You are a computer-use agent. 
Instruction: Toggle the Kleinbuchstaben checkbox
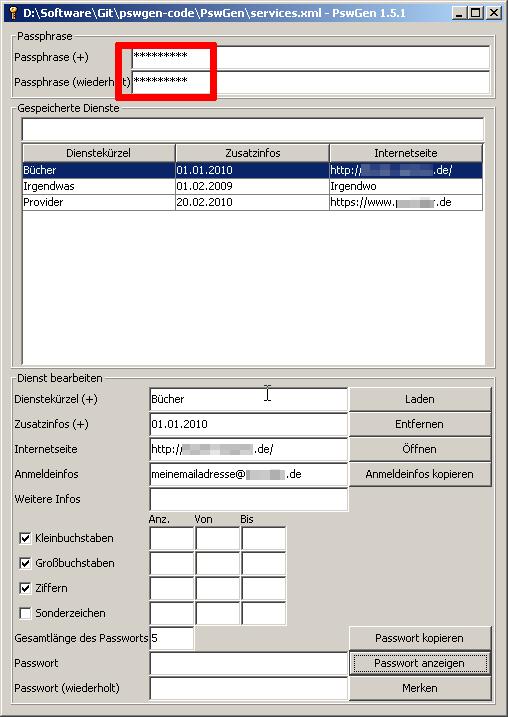point(25,538)
